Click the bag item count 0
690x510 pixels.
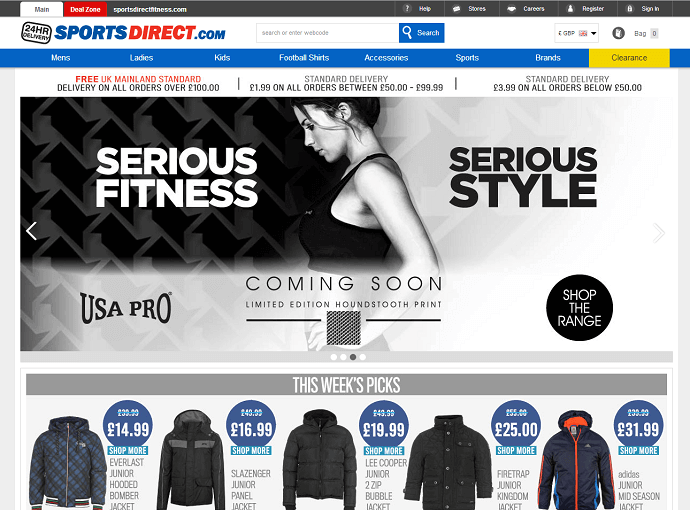[654, 33]
